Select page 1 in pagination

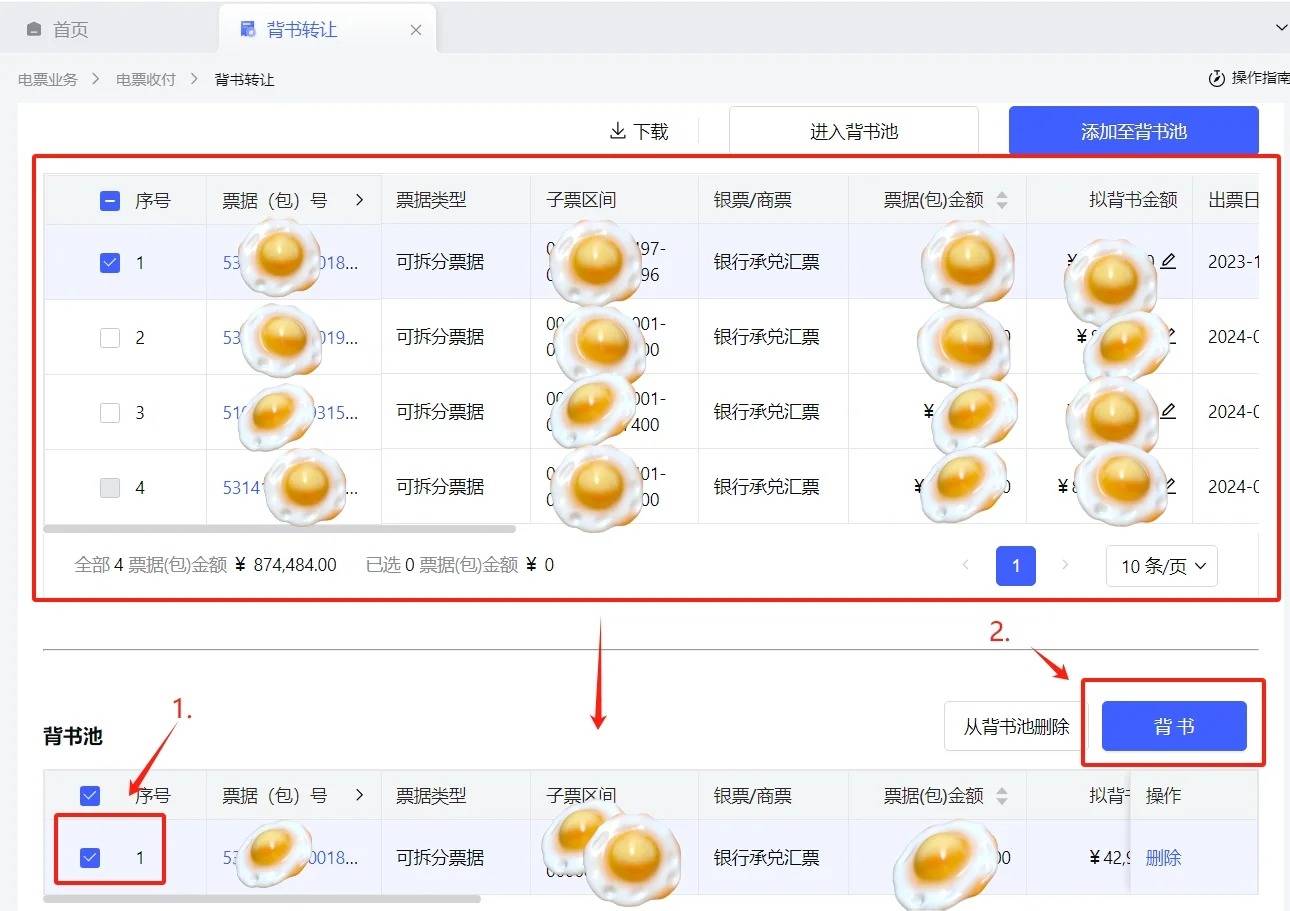1015,566
